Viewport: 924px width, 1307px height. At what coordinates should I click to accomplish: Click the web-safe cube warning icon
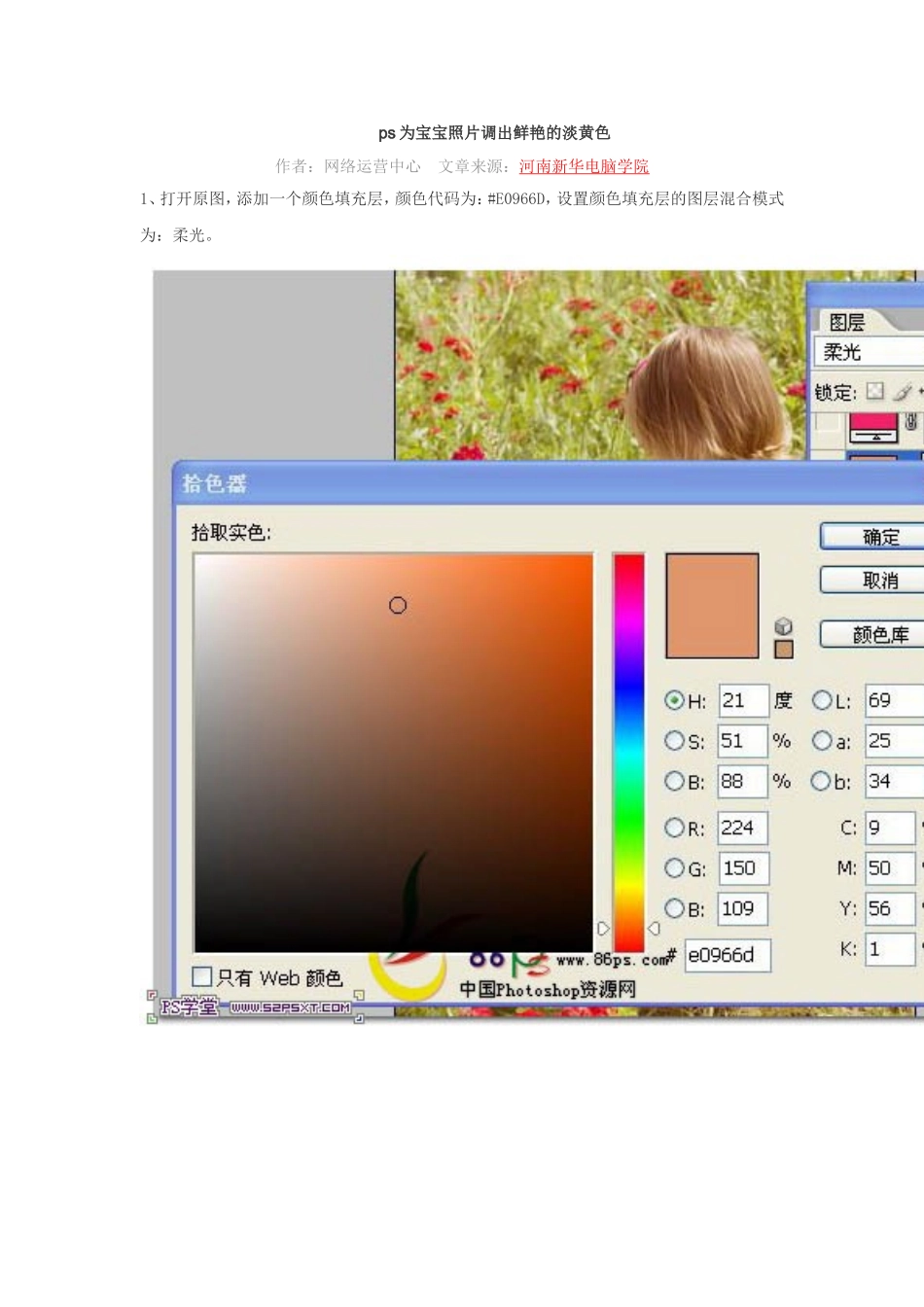pos(784,626)
